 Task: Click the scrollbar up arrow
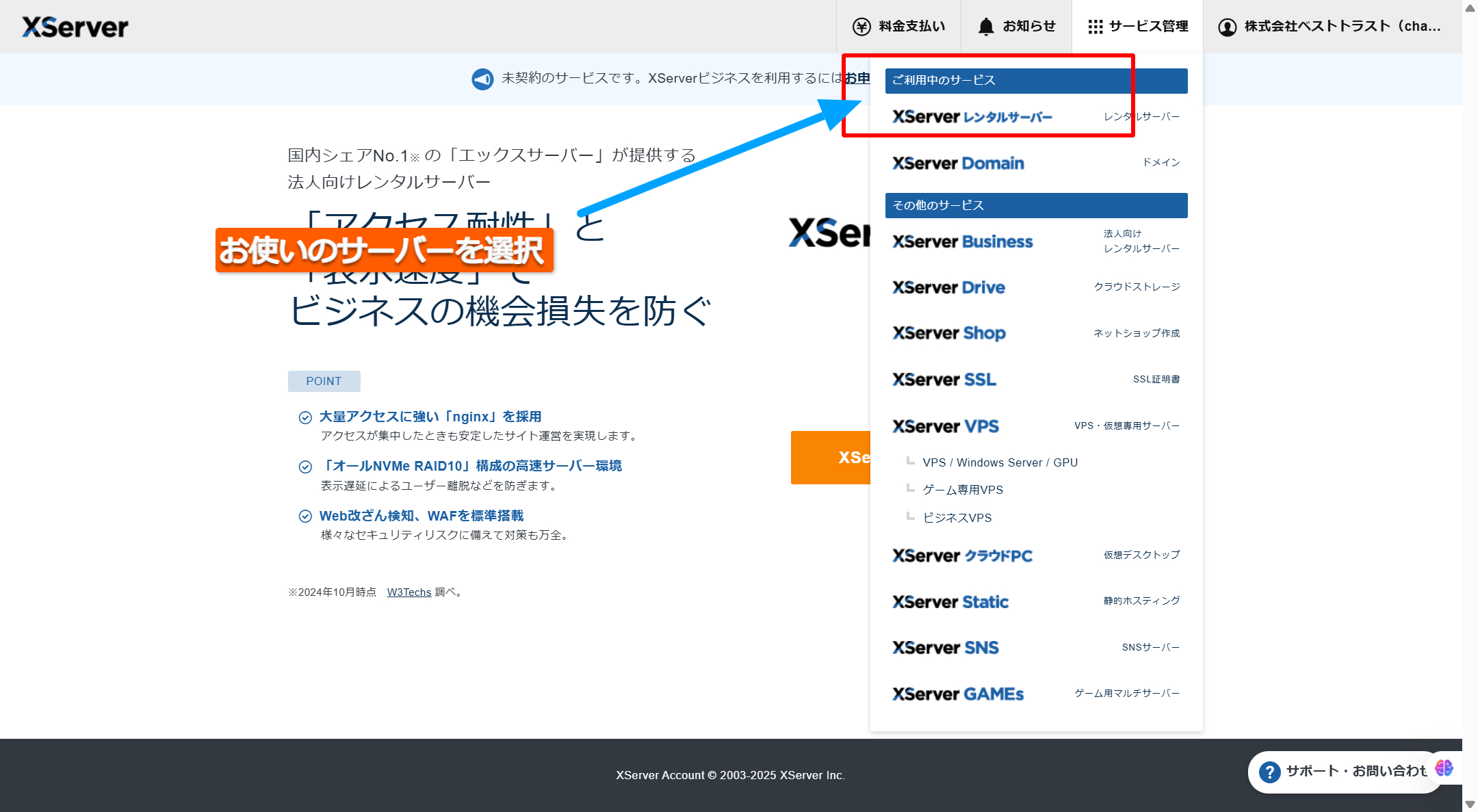click(1470, 8)
